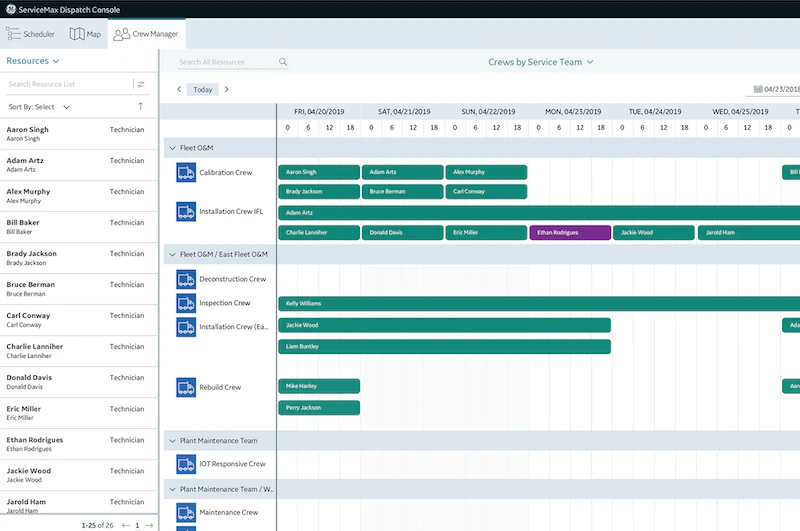The height and width of the screenshot is (531, 800).
Task: Open Crews by Service Team dropdown
Action: point(540,62)
